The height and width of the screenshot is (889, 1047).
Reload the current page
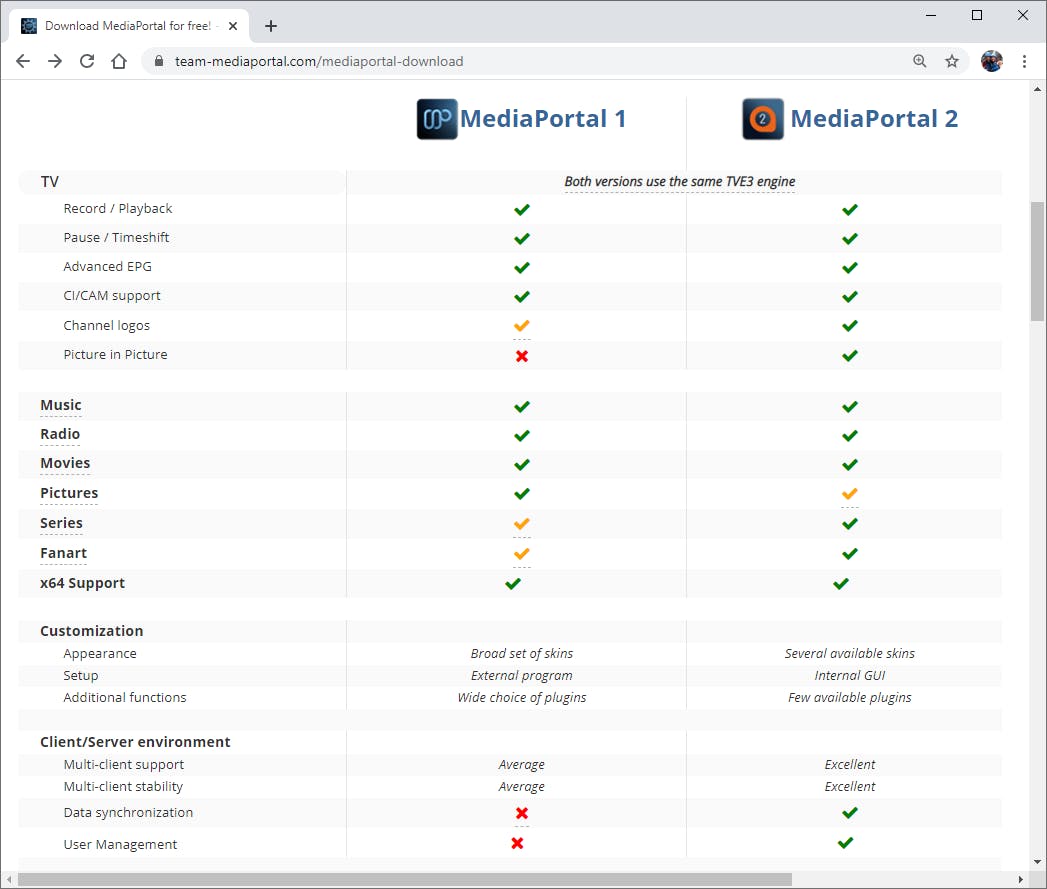[x=87, y=61]
